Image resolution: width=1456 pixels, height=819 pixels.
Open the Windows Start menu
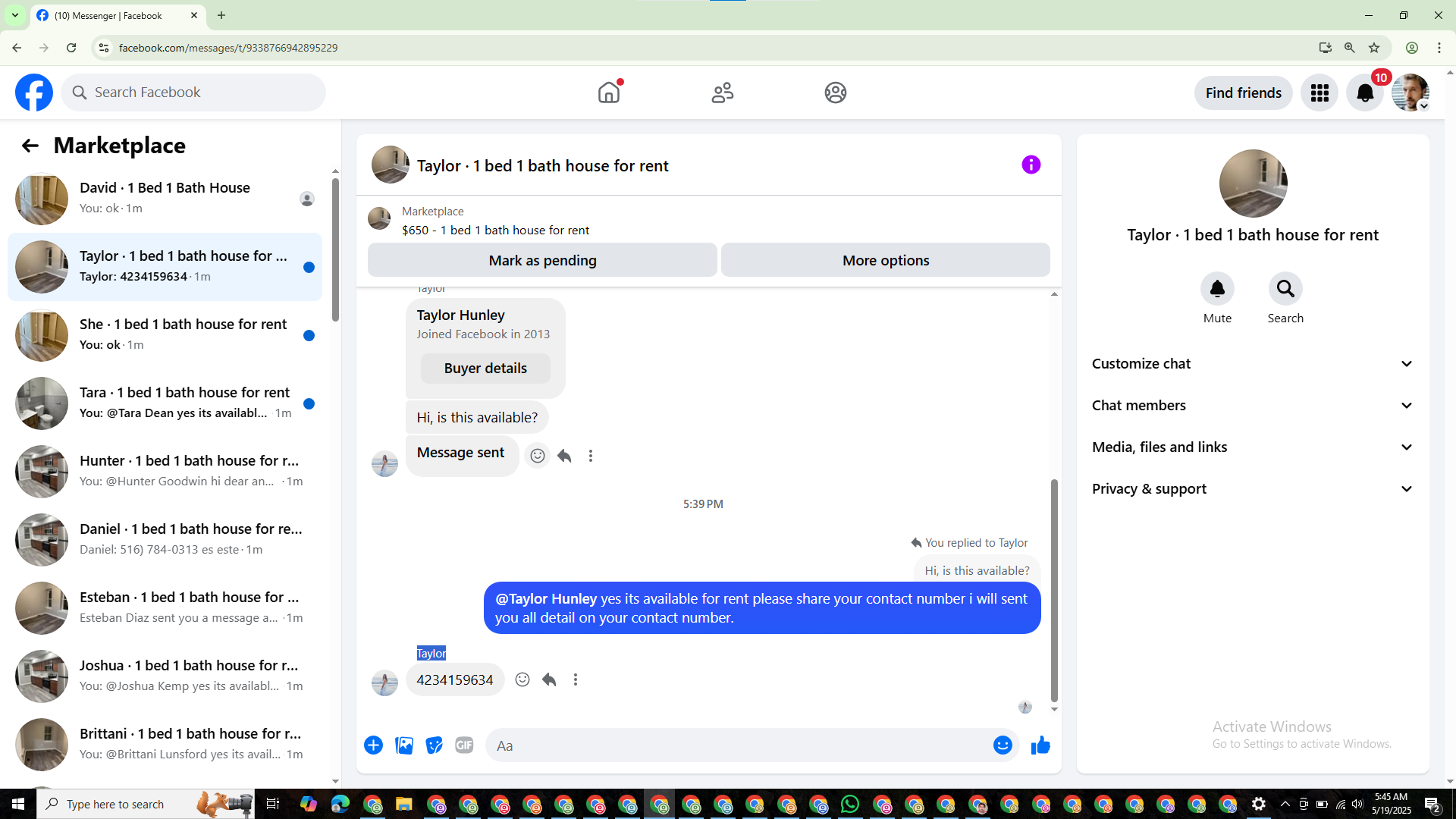coord(18,804)
